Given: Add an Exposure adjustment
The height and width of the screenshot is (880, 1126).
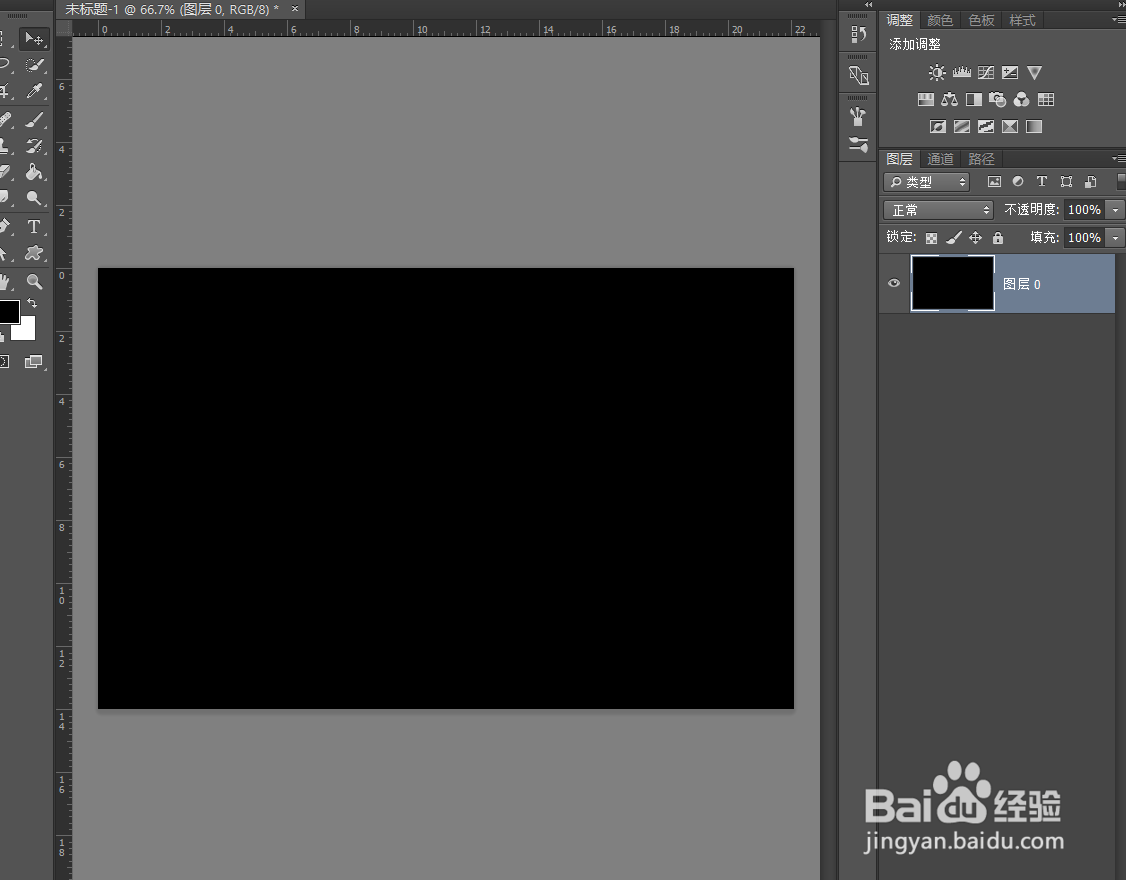Looking at the screenshot, I should coord(1010,73).
